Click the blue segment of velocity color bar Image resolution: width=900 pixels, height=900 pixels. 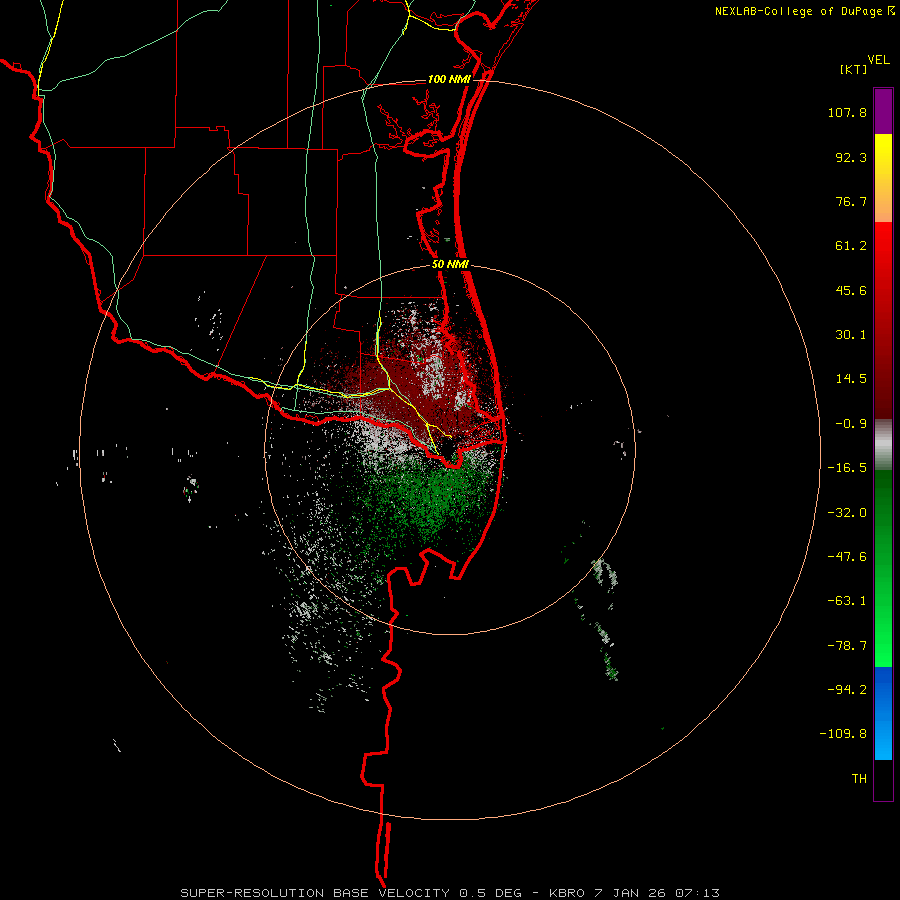(x=883, y=713)
